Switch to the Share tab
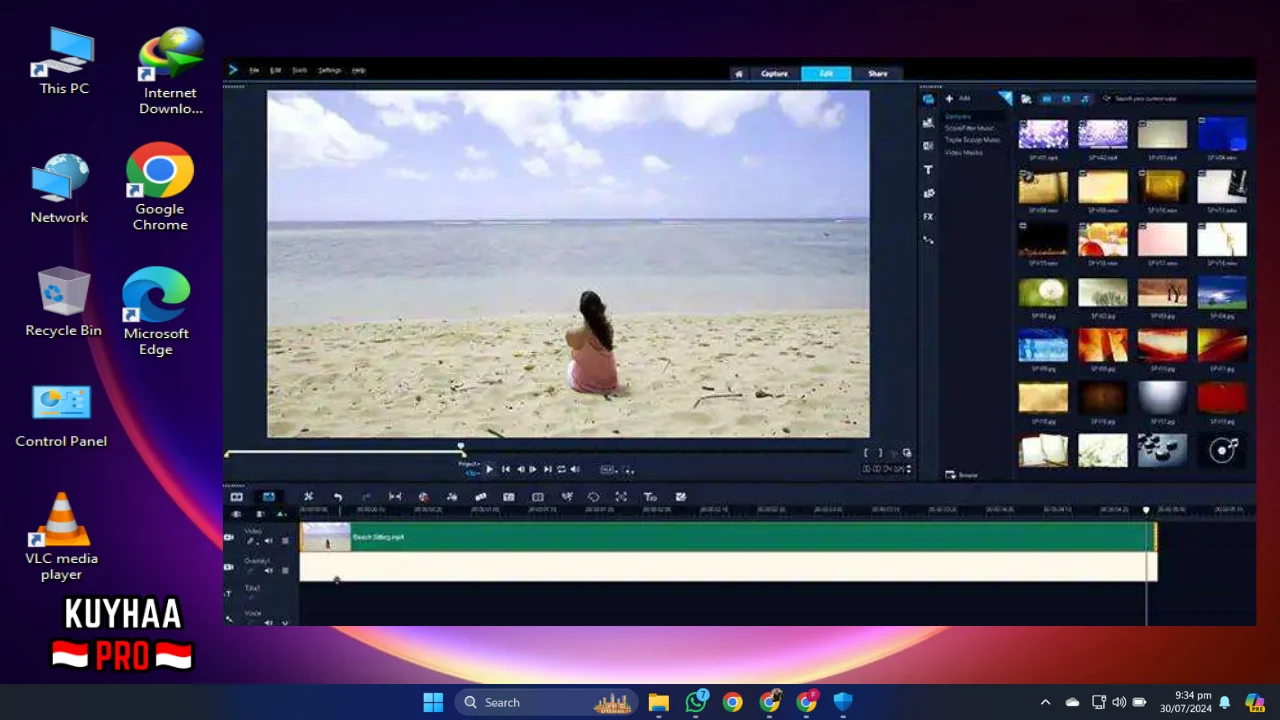This screenshot has height=720, width=1280. (877, 73)
